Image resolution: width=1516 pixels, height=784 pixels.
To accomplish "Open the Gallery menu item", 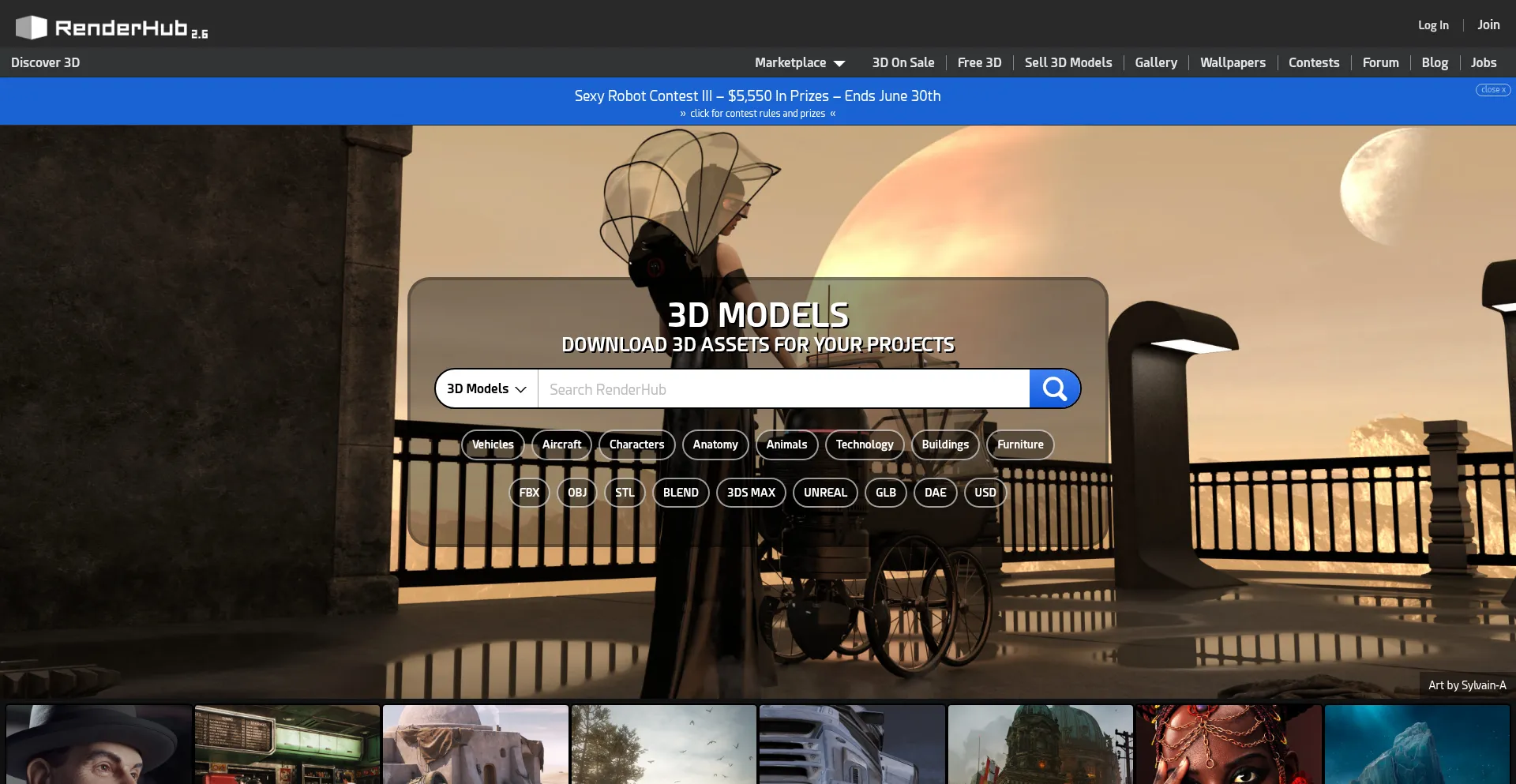I will [1156, 62].
